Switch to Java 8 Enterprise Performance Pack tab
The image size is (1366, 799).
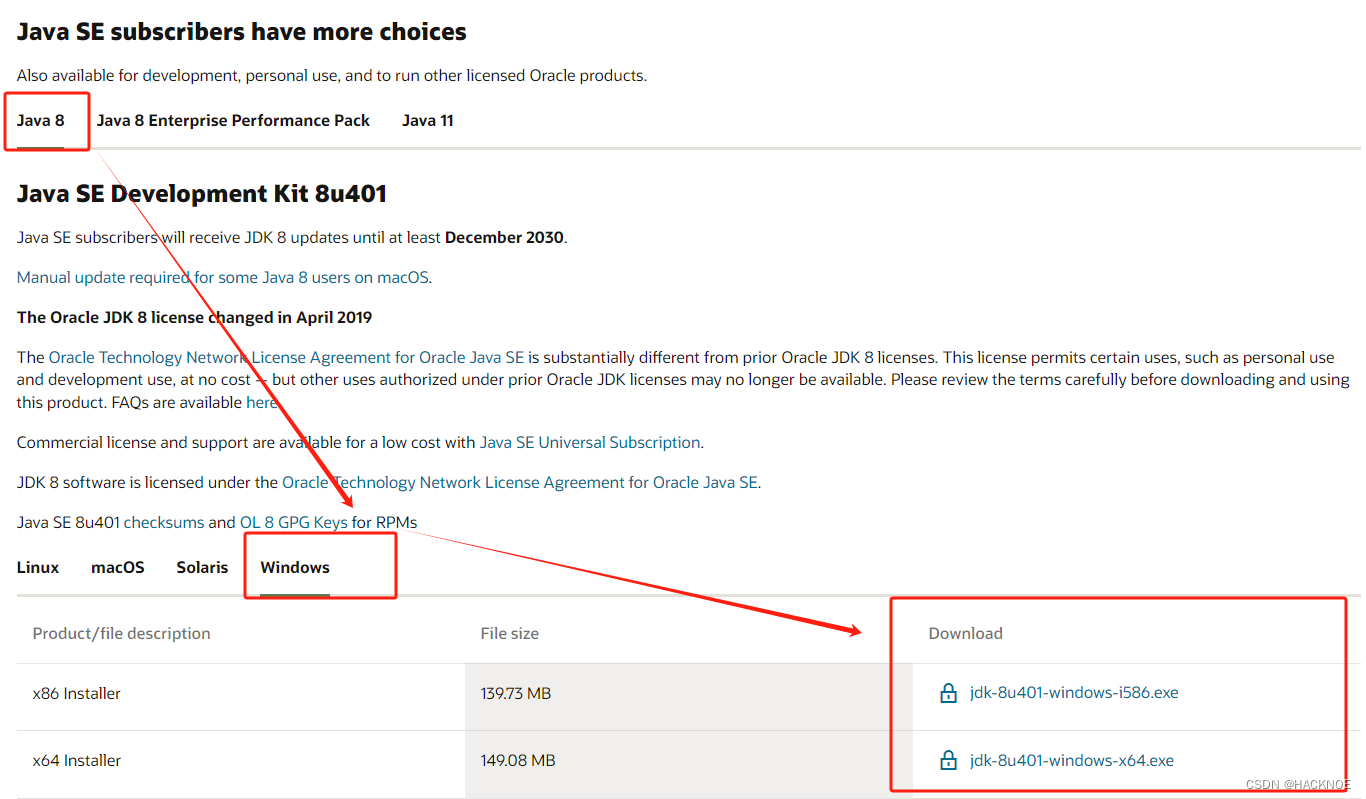point(233,120)
